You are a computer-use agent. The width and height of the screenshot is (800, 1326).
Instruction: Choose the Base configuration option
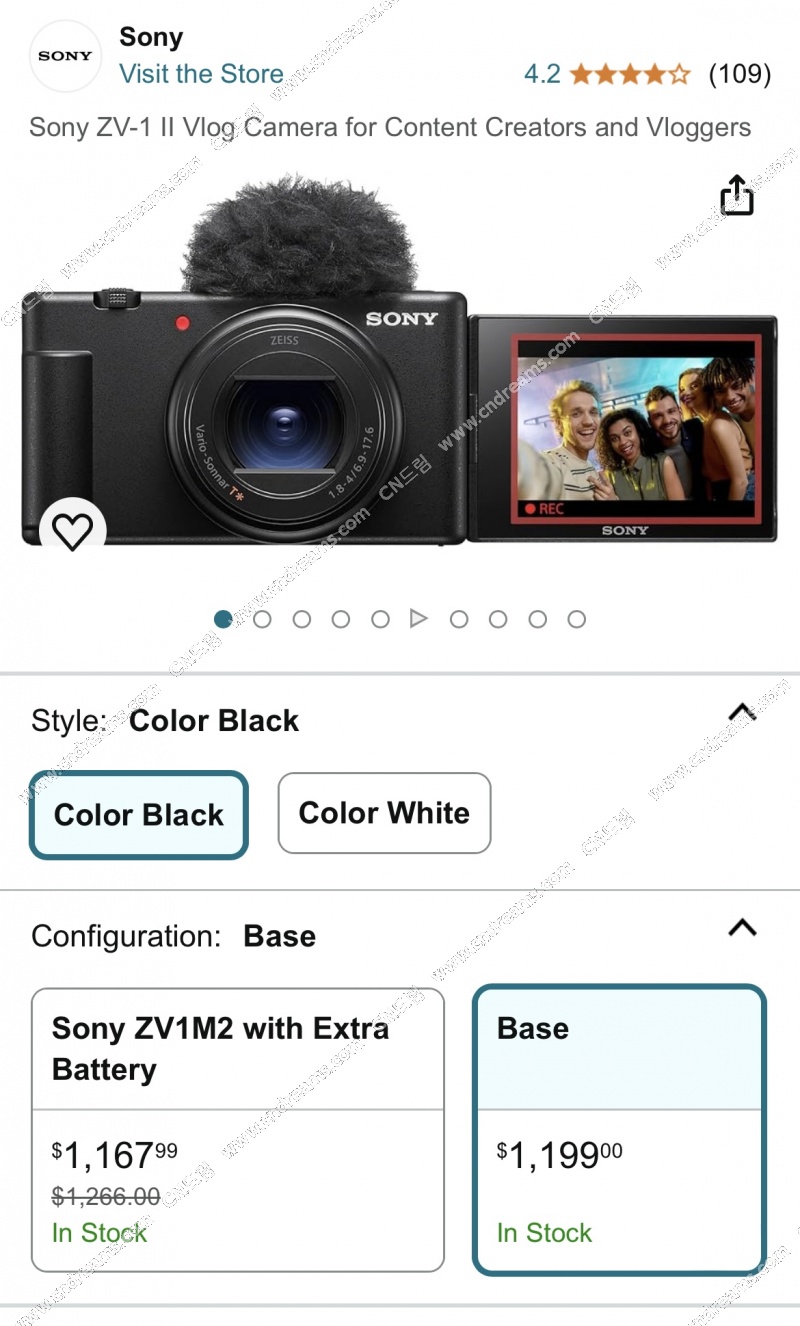pos(619,1130)
